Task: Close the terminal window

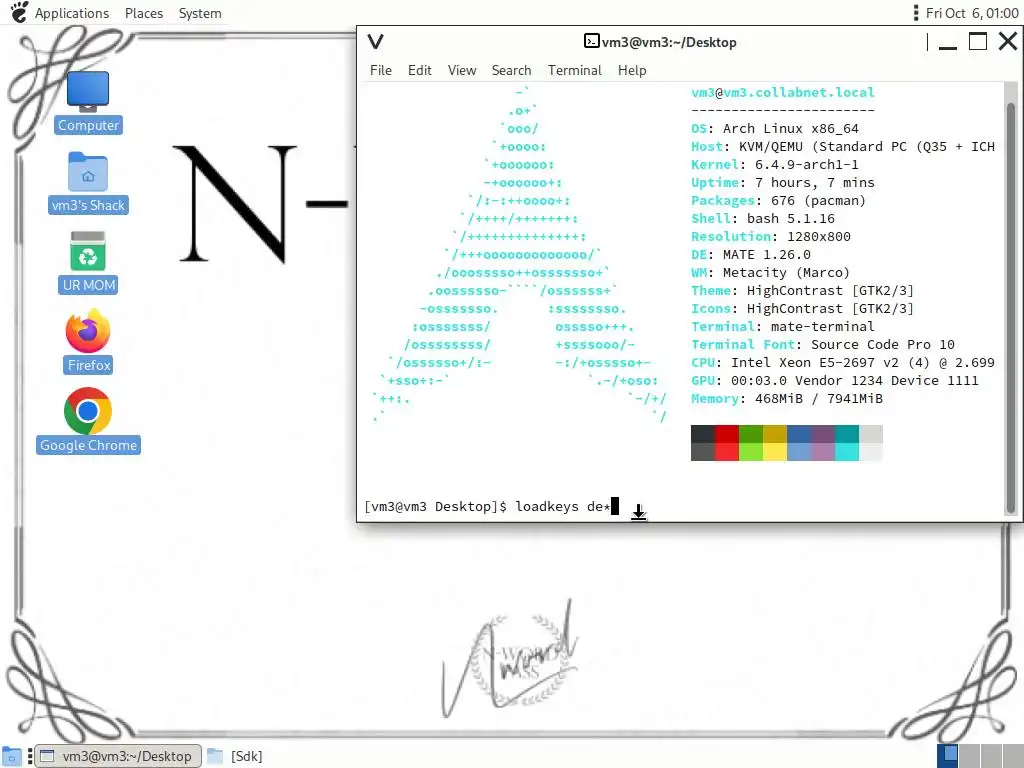Action: coord(1008,42)
